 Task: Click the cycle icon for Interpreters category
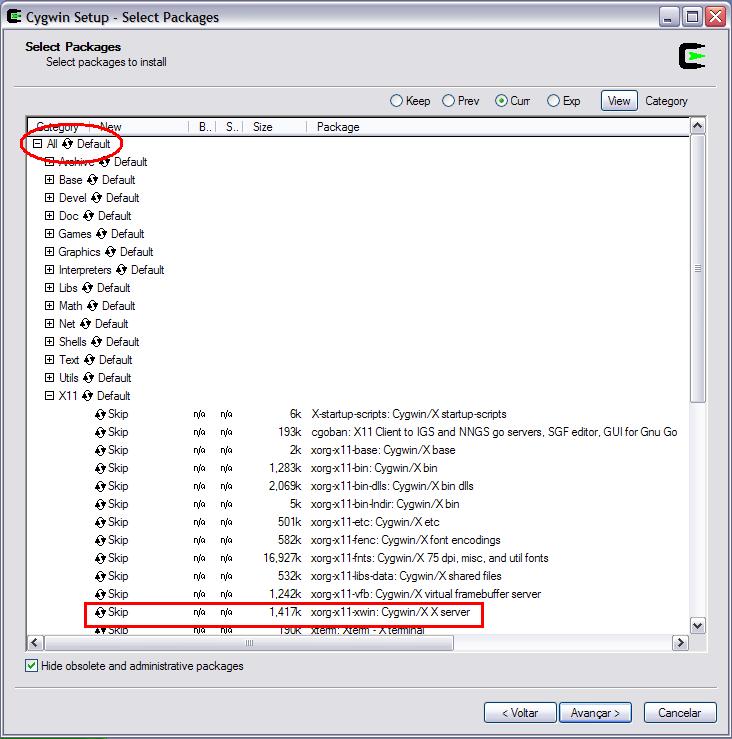tap(121, 270)
